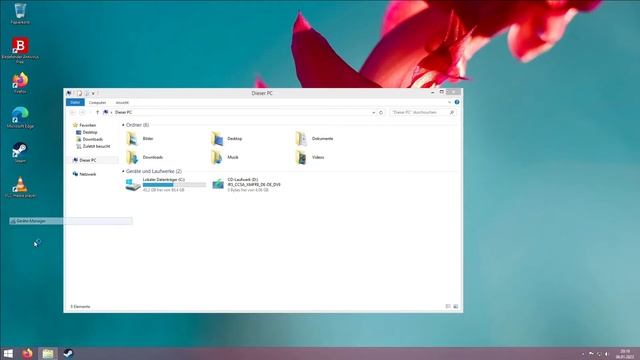This screenshot has width=640, height=360.
Task: Click the Dieser PC address bar path
Action: point(123,112)
